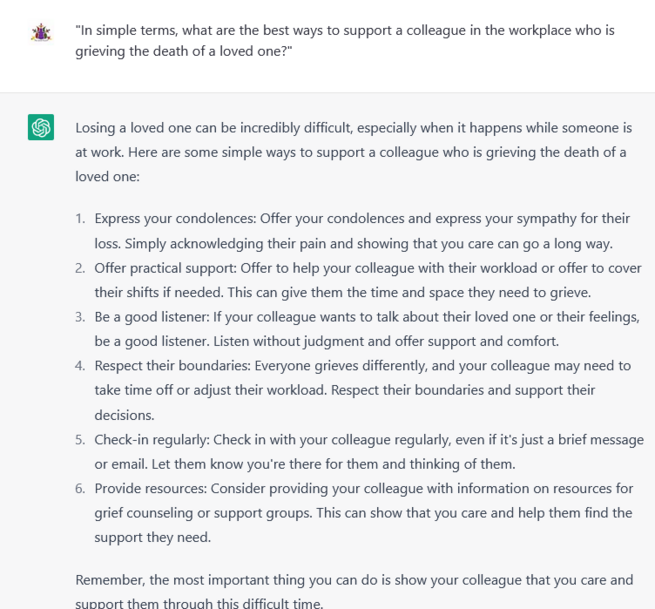
Task: Click 'loved one:' ending the intro paragraph
Action: (107, 177)
